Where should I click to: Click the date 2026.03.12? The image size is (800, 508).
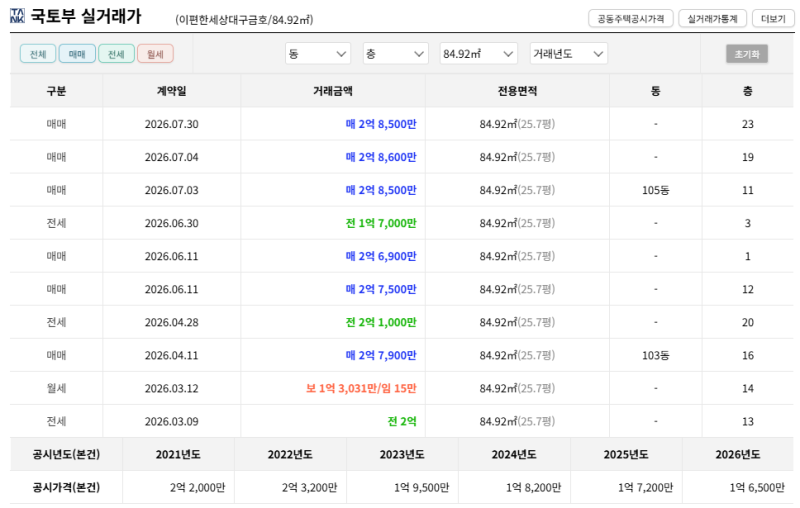171,389
